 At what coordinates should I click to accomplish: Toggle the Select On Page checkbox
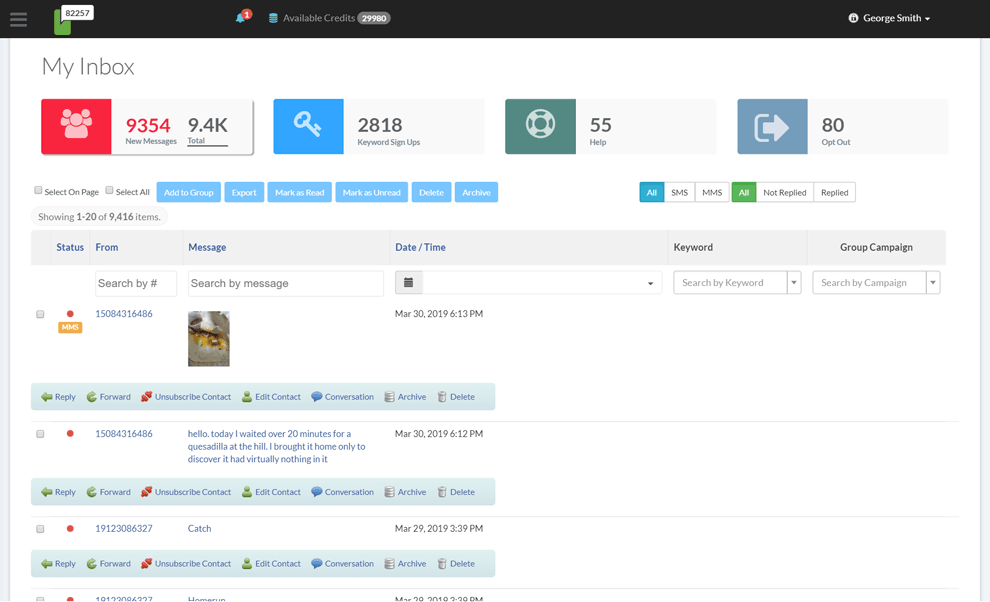coord(38,190)
